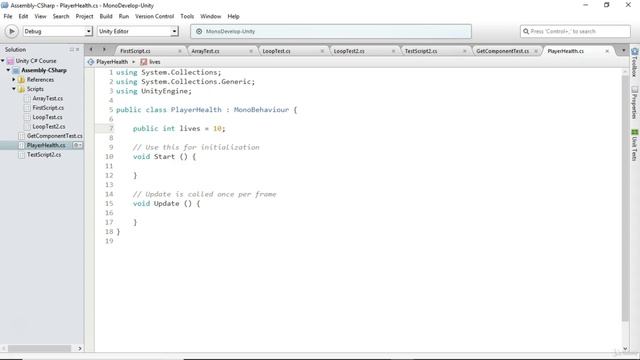Switch to the FirstScript.cs tab
Viewport: 640px width, 360px height.
[x=136, y=51]
